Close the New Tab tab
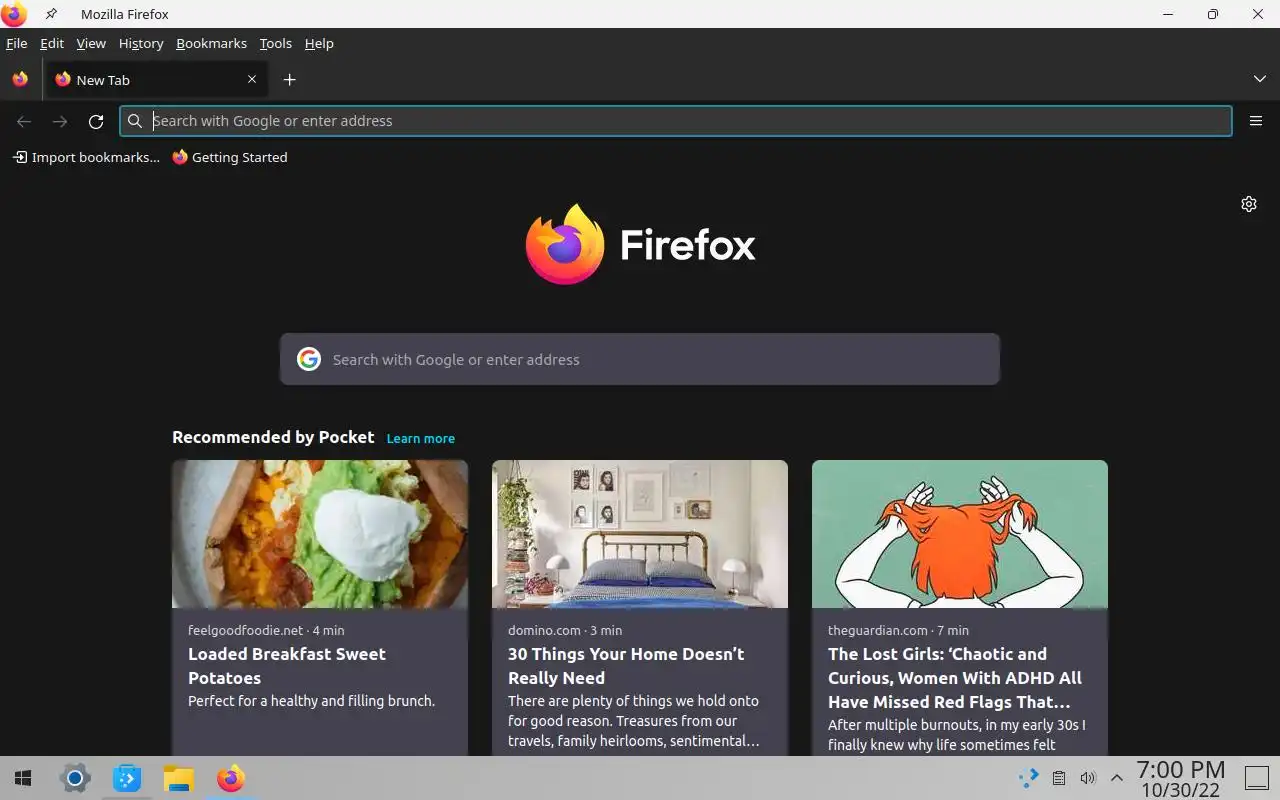 [x=252, y=79]
